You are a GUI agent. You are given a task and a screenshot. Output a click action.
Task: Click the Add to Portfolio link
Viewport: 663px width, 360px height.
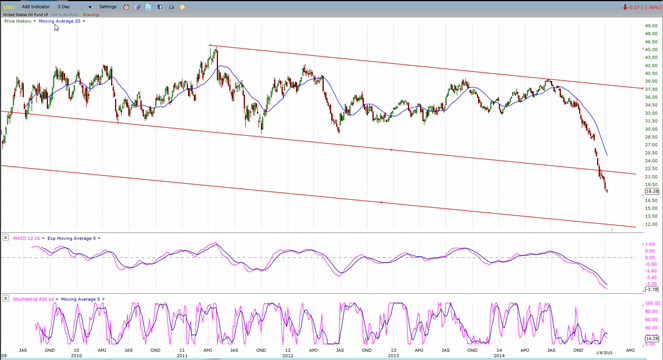64,15
